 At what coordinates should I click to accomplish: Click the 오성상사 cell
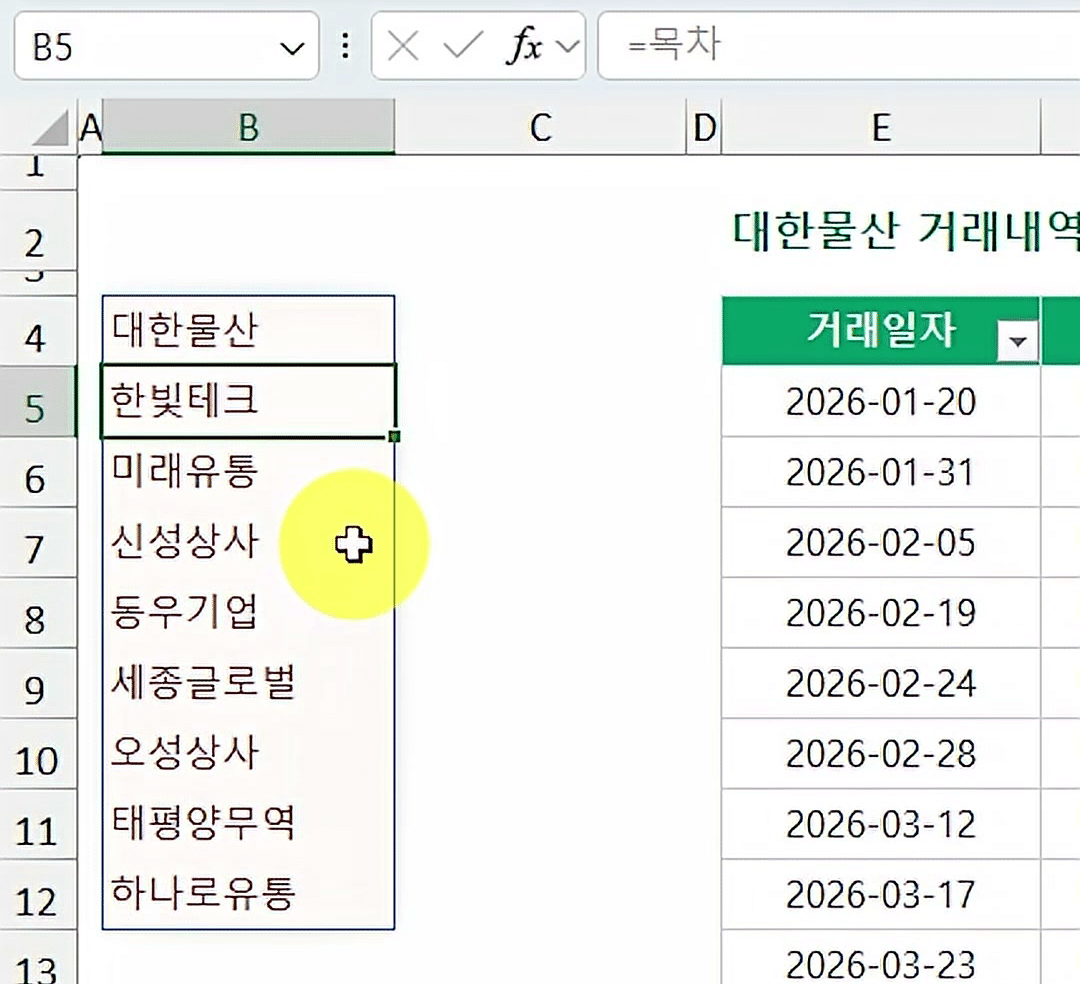pos(249,753)
